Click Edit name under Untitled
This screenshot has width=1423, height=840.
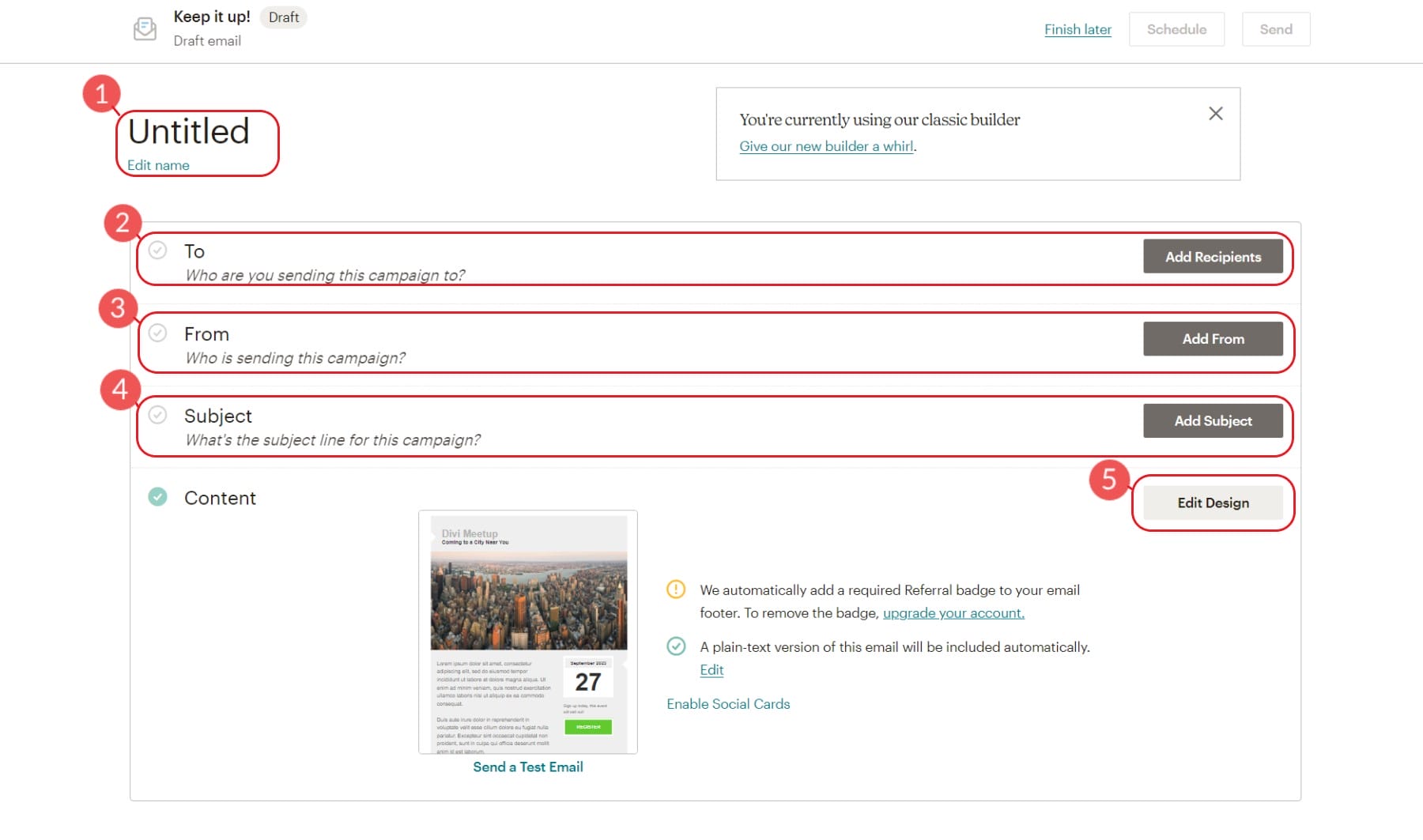click(x=157, y=165)
